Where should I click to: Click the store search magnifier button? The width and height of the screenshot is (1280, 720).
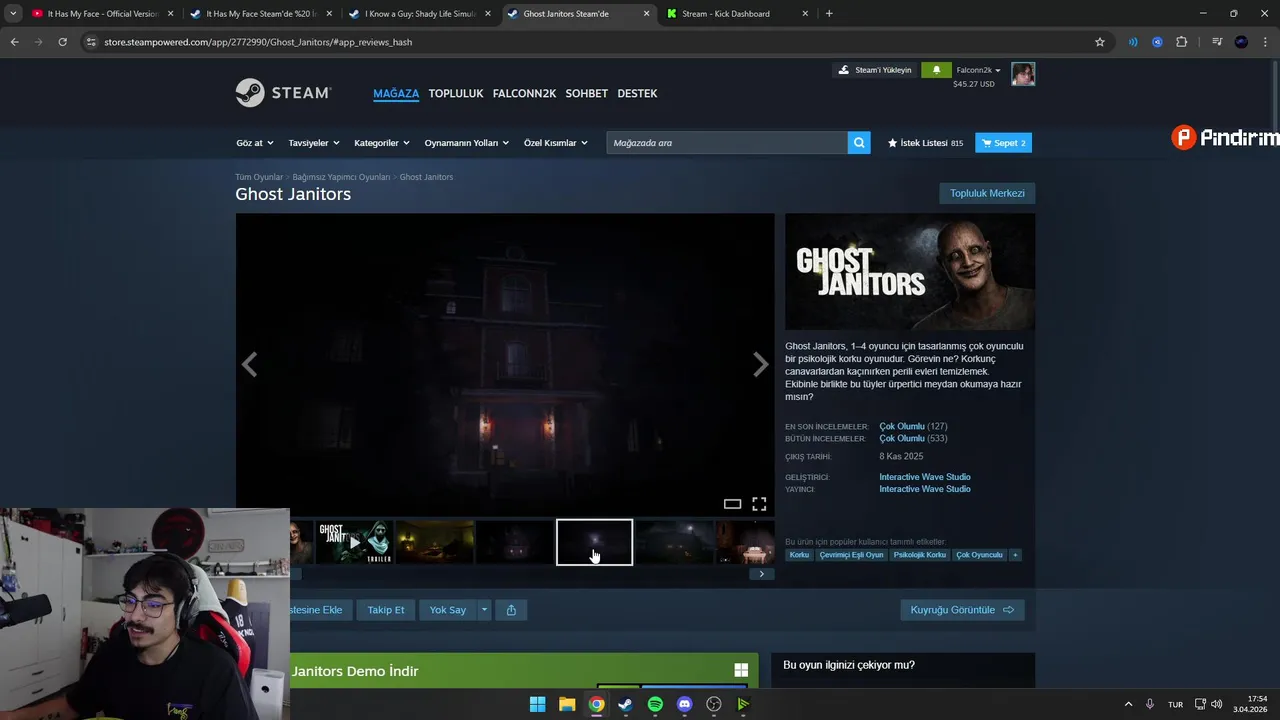(x=859, y=143)
